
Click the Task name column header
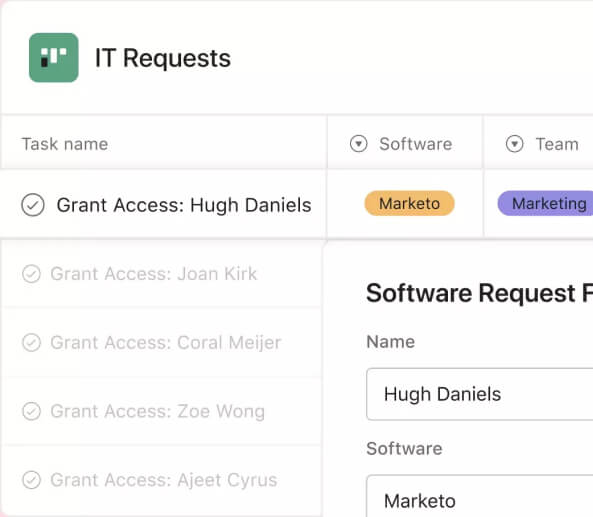pyautogui.click(x=65, y=144)
